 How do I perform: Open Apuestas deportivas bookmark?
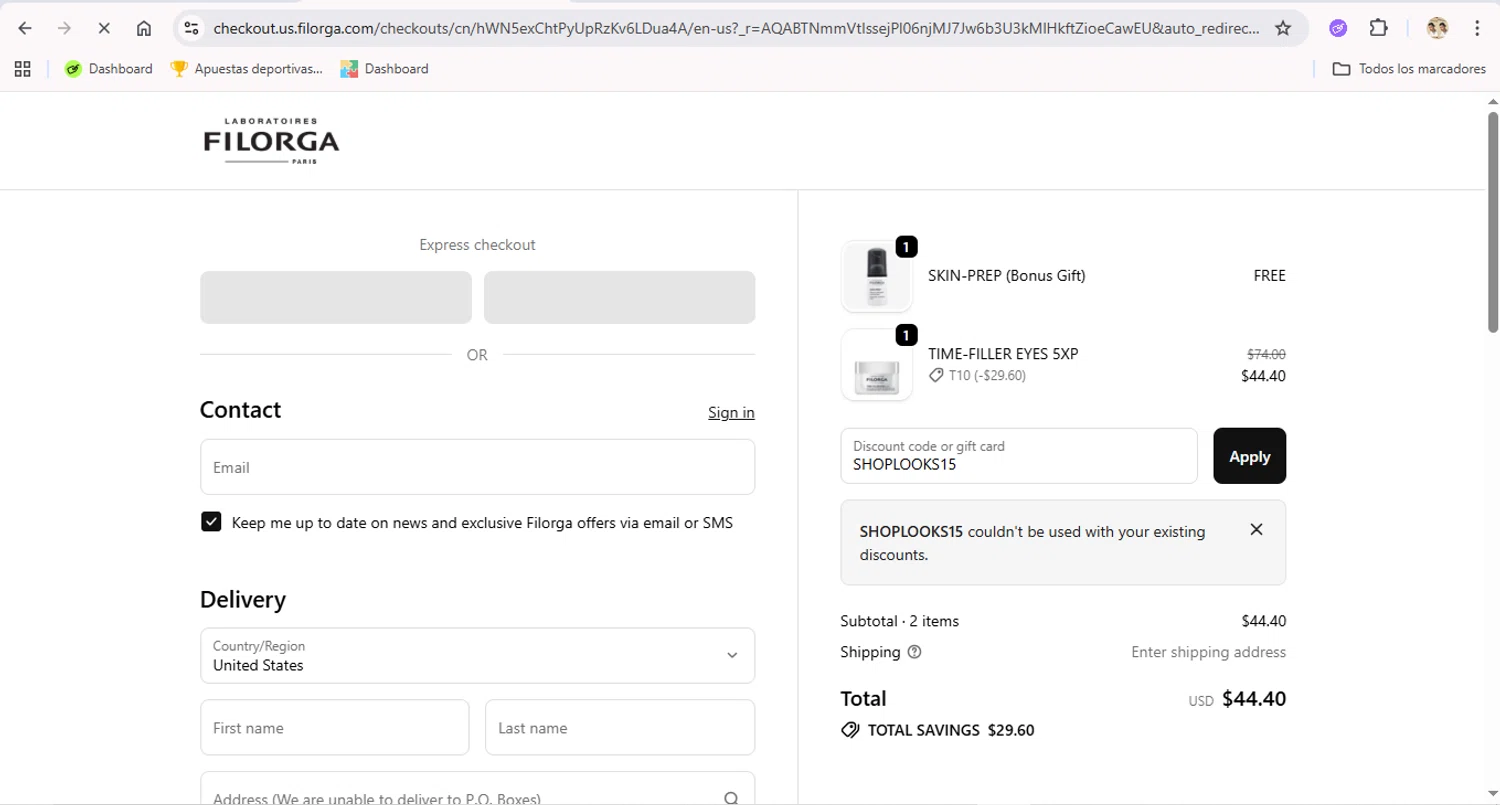(247, 69)
